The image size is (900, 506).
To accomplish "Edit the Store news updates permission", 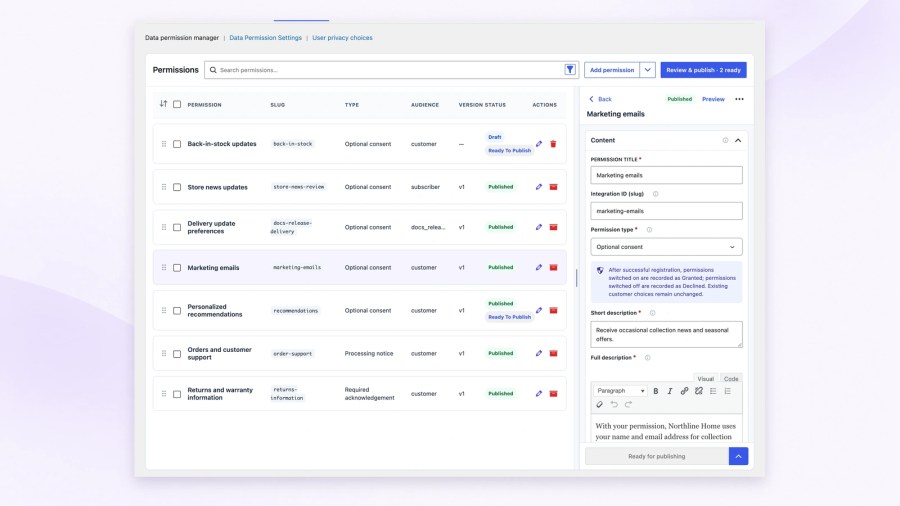I will click(x=539, y=187).
